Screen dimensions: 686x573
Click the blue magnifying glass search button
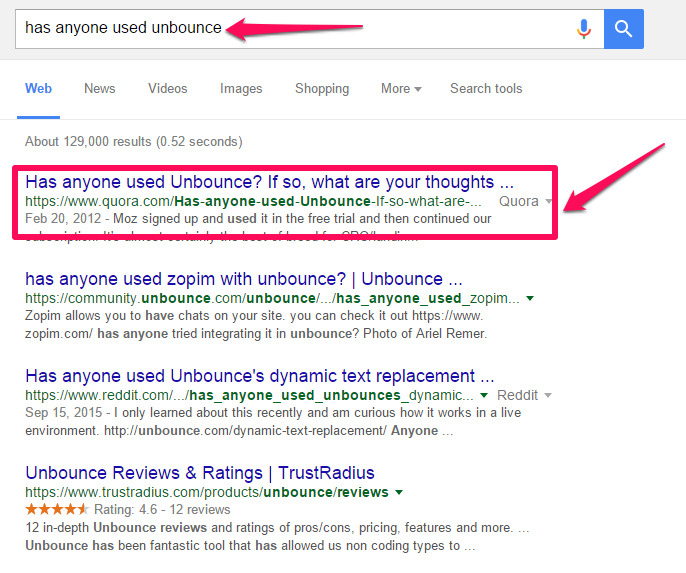coord(623,29)
